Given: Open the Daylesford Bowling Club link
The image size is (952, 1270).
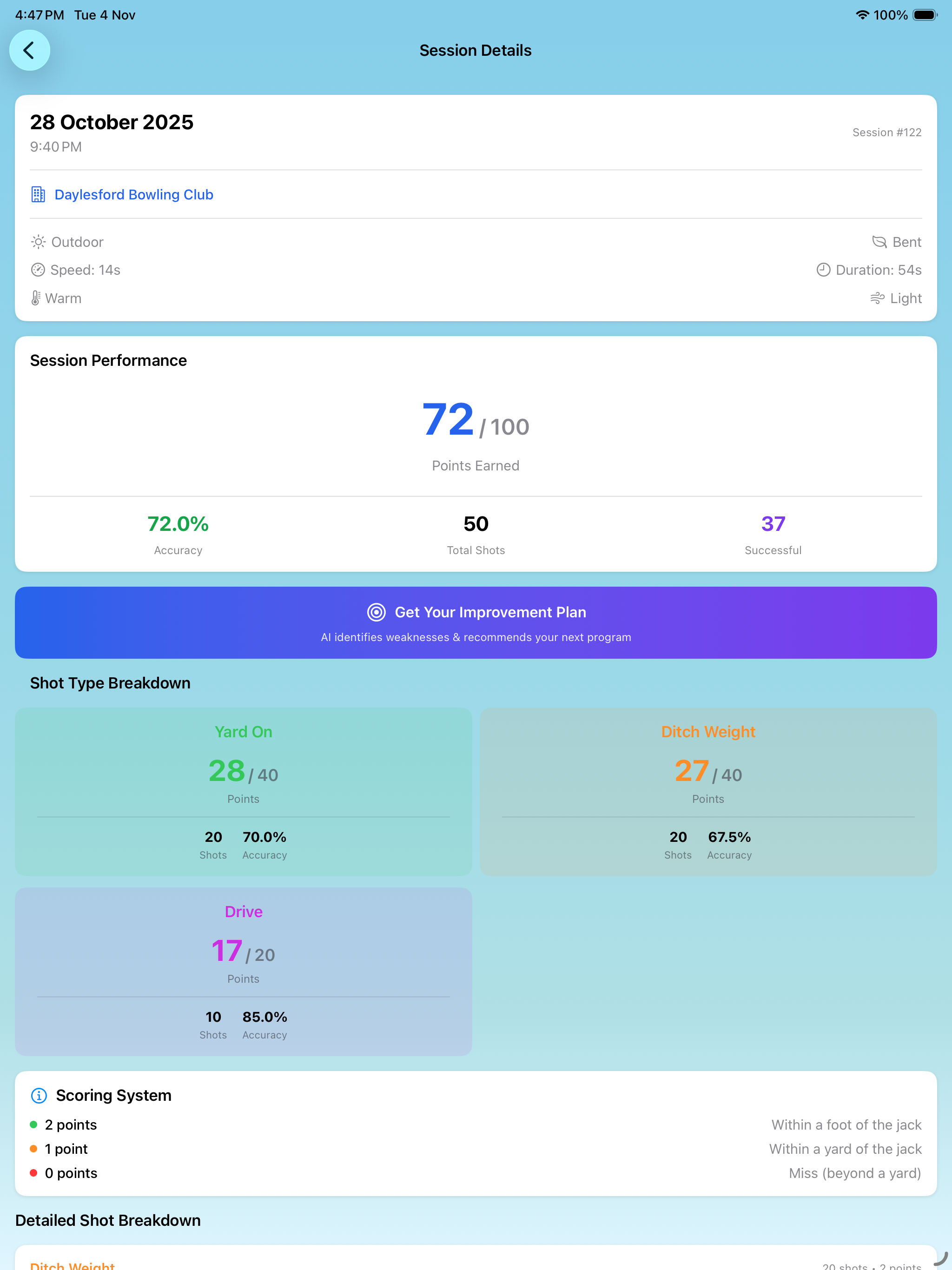Looking at the screenshot, I should (134, 195).
